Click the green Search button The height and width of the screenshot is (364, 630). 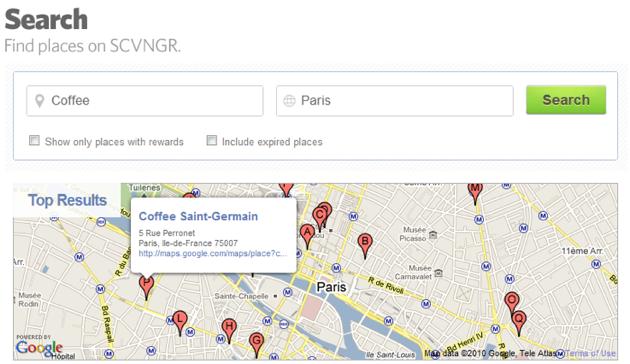point(566,100)
